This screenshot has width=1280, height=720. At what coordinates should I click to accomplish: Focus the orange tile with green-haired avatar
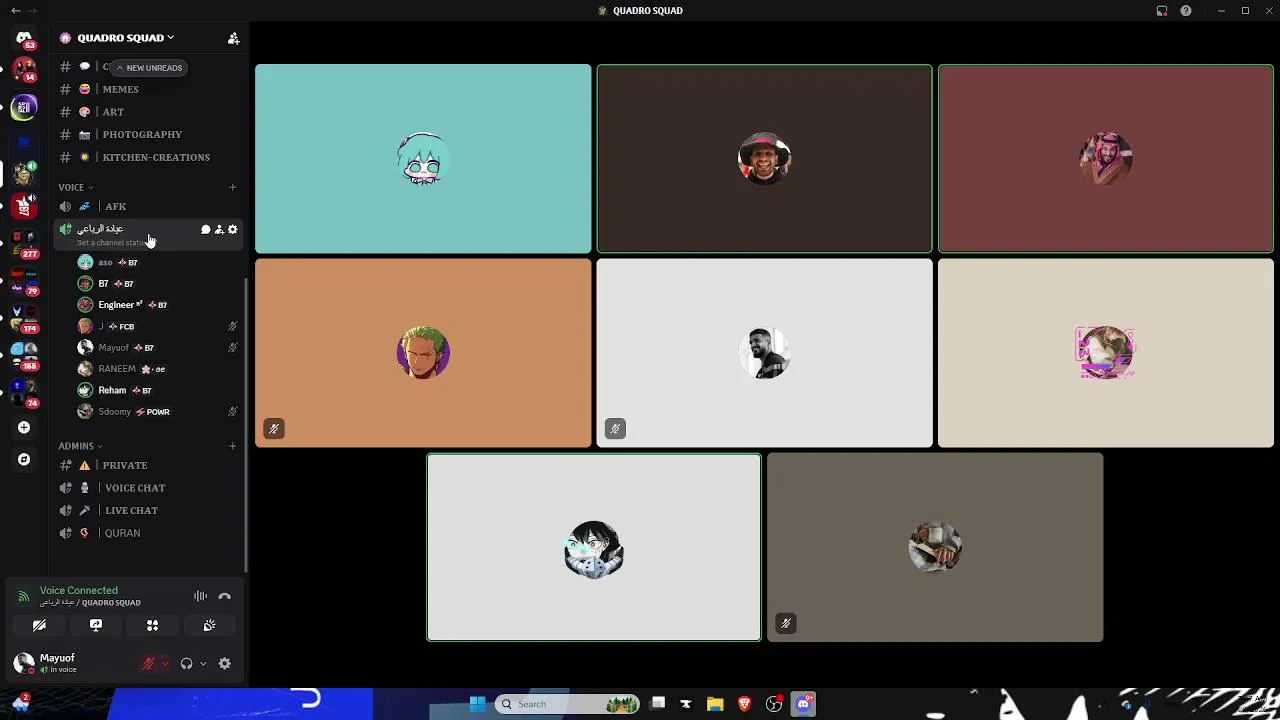pos(423,353)
